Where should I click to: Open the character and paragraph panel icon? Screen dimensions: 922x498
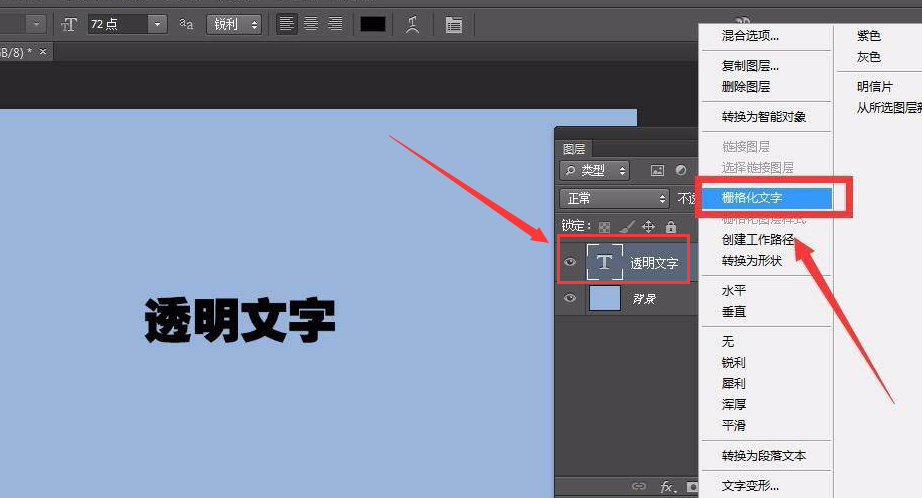(x=454, y=24)
